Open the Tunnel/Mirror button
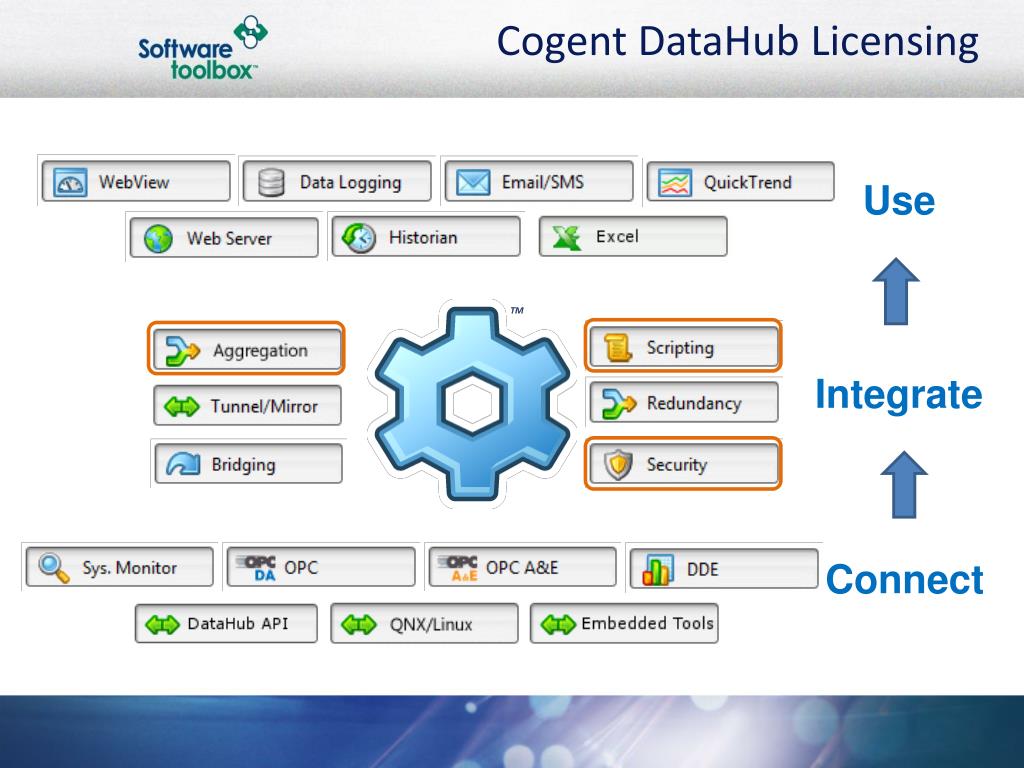 [x=248, y=406]
